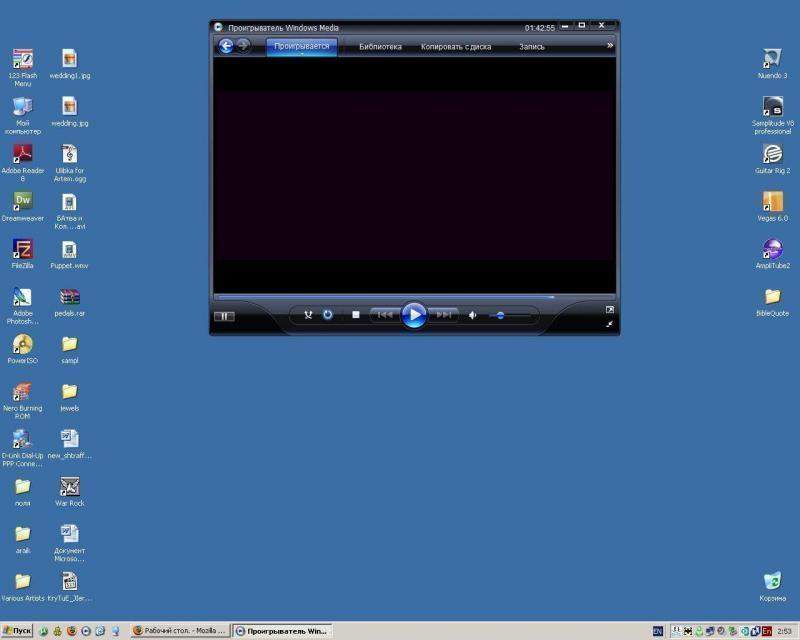The image size is (800, 640).
Task: Select the Vegas 6.0 shortcut icon
Action: (x=772, y=207)
